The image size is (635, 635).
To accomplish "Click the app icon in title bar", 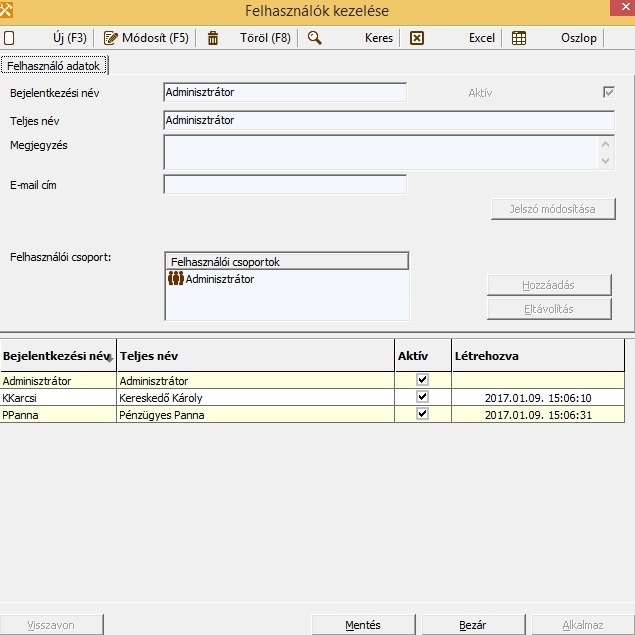I will (10, 11).
